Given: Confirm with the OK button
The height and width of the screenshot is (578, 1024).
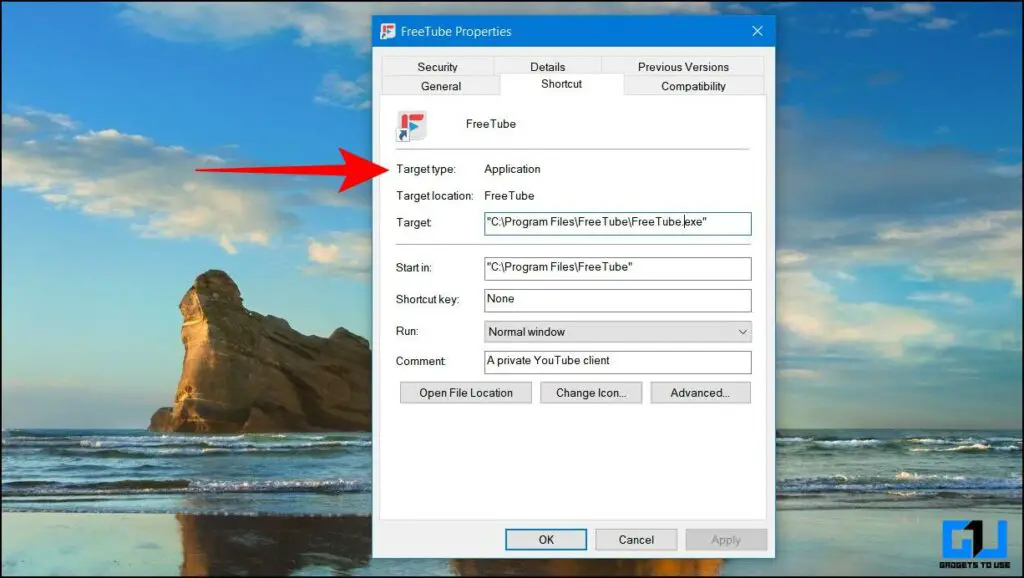Looking at the screenshot, I should click(x=546, y=540).
